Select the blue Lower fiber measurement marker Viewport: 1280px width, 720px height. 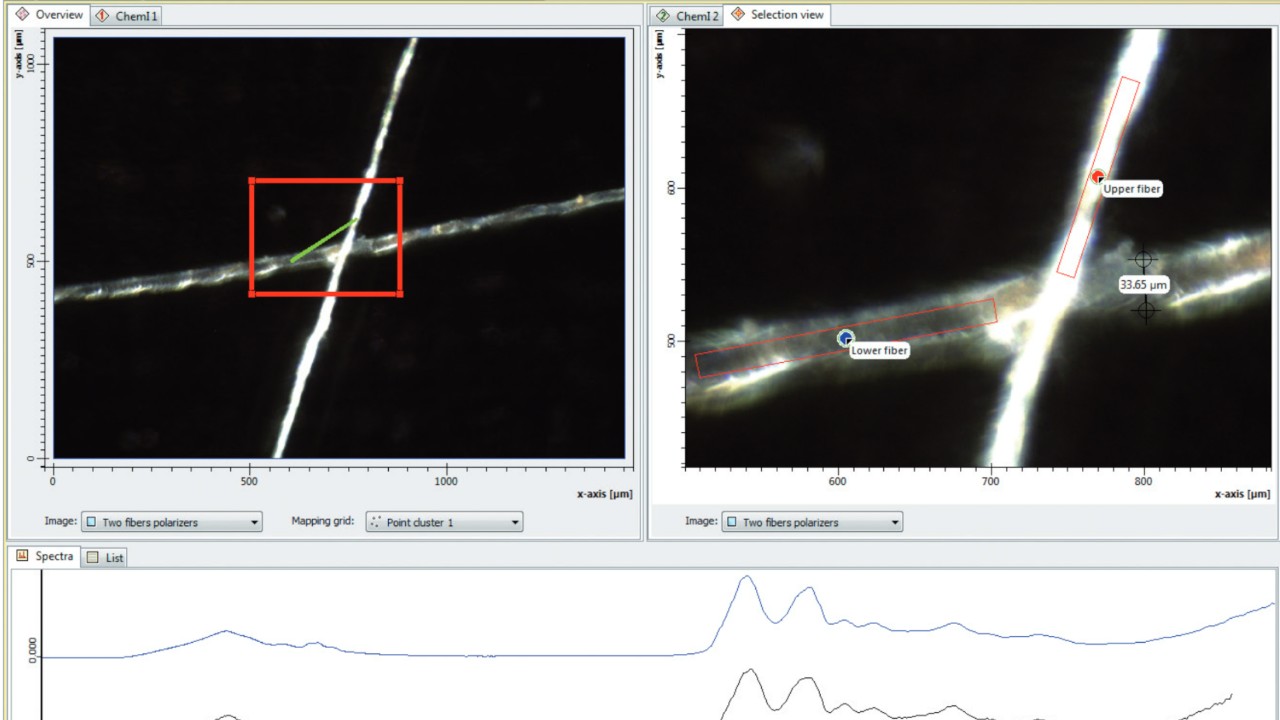tap(846, 338)
